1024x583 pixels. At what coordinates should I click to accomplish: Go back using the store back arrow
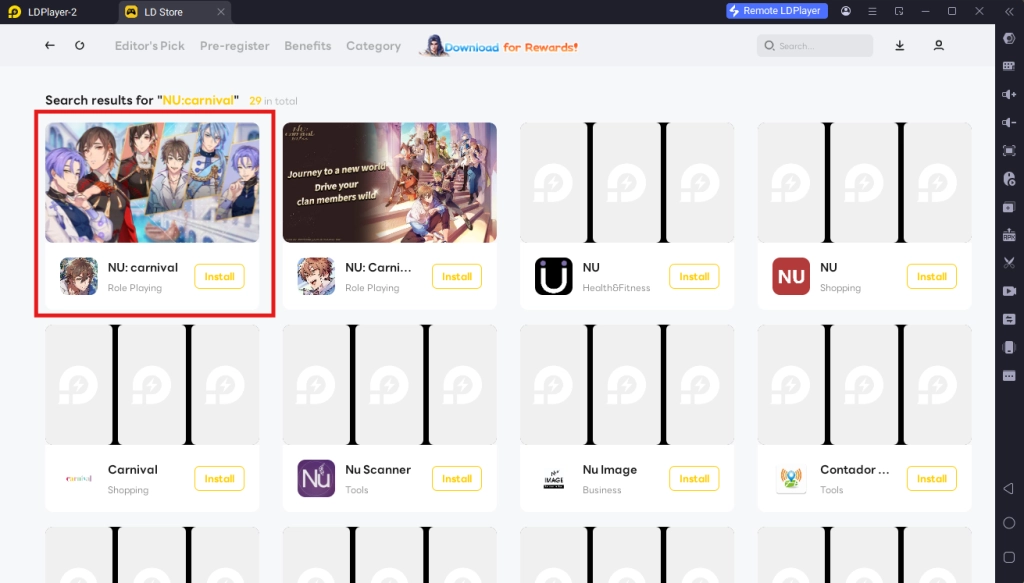click(x=50, y=46)
